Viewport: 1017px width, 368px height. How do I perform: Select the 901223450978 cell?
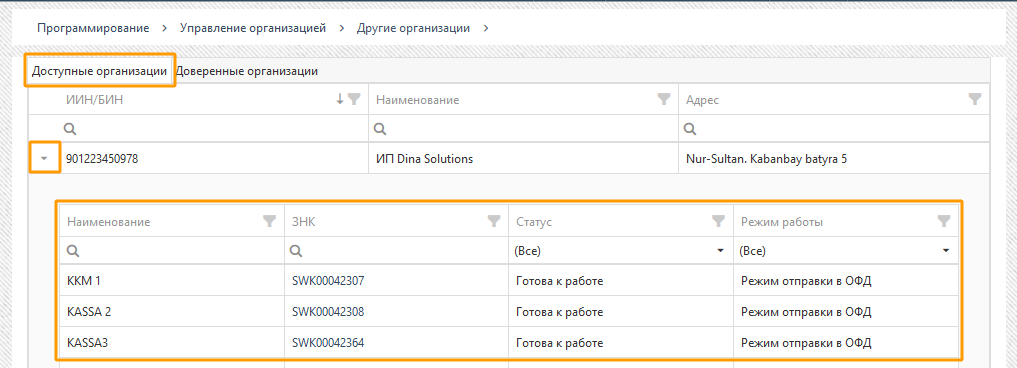tap(213, 158)
